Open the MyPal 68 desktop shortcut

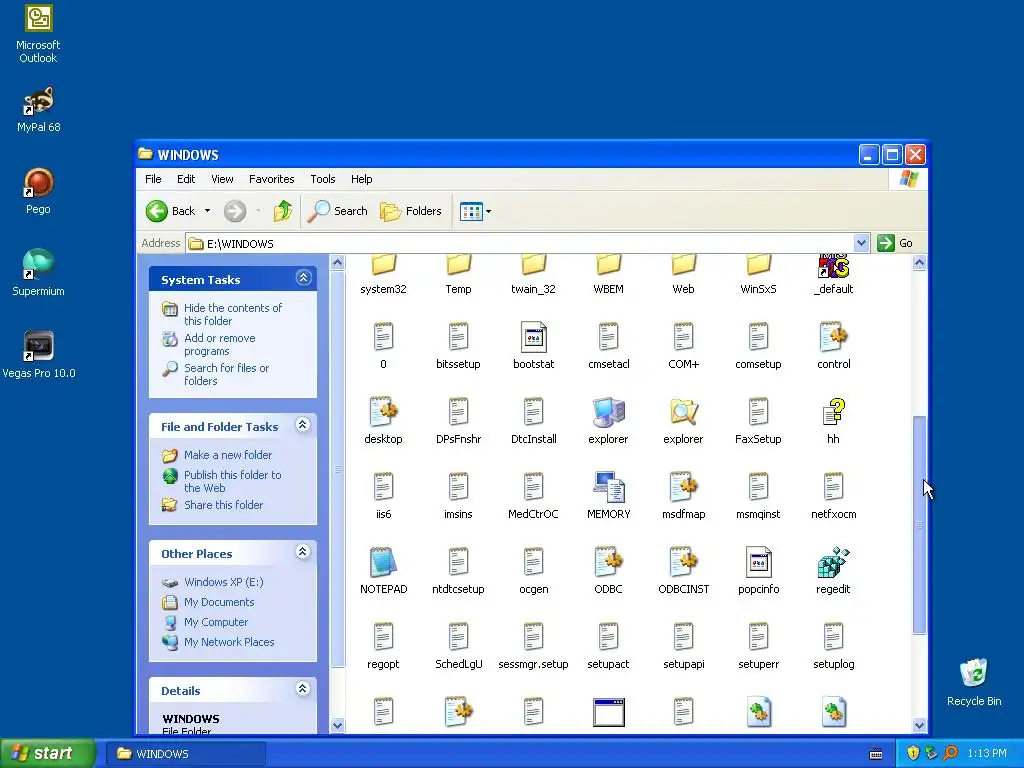click(39, 109)
